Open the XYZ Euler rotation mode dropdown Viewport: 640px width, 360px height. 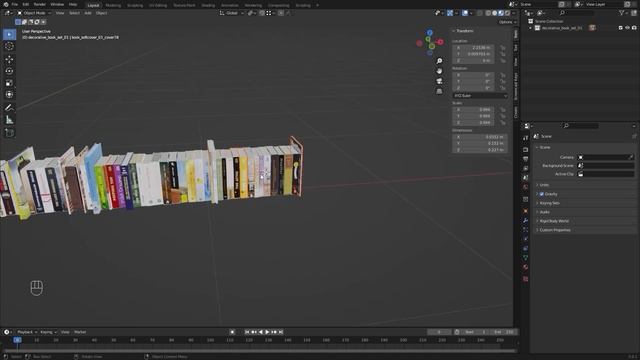tap(480, 96)
